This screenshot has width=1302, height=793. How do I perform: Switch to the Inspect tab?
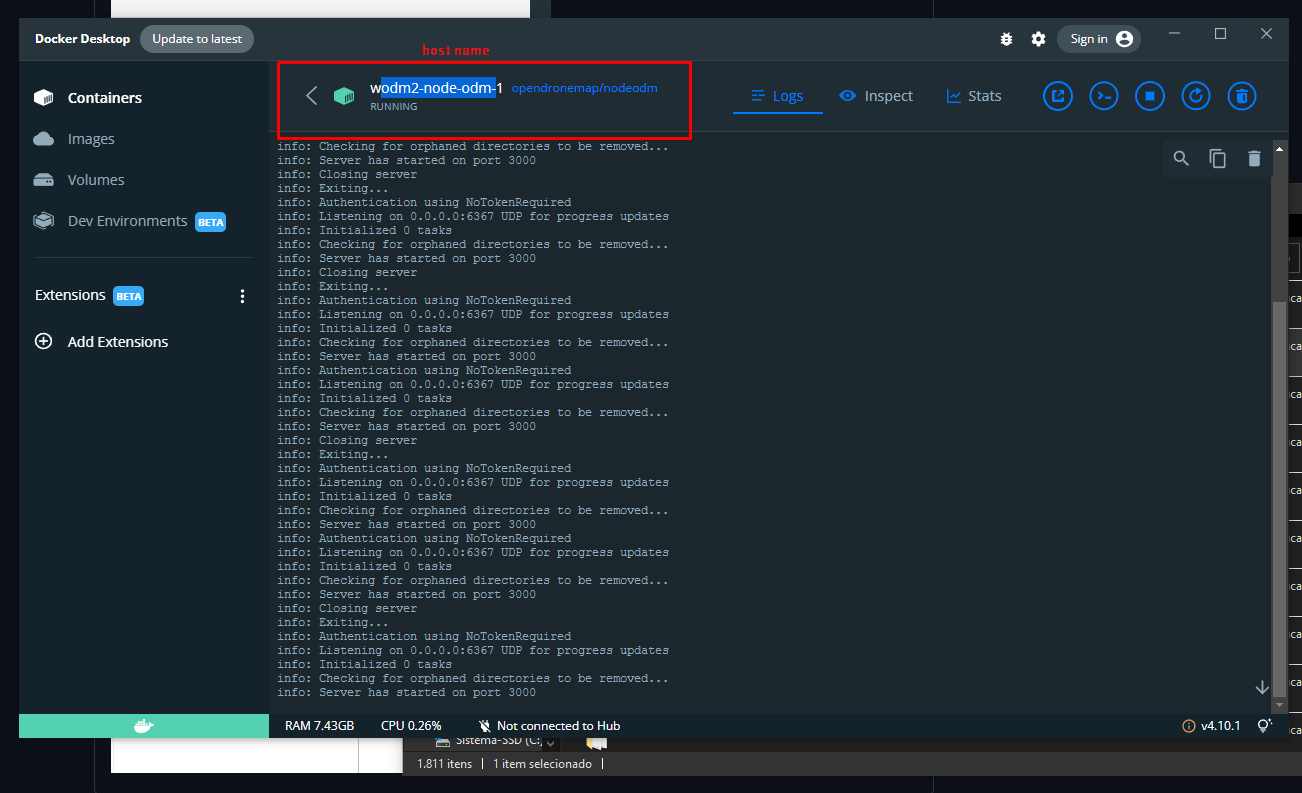876,95
